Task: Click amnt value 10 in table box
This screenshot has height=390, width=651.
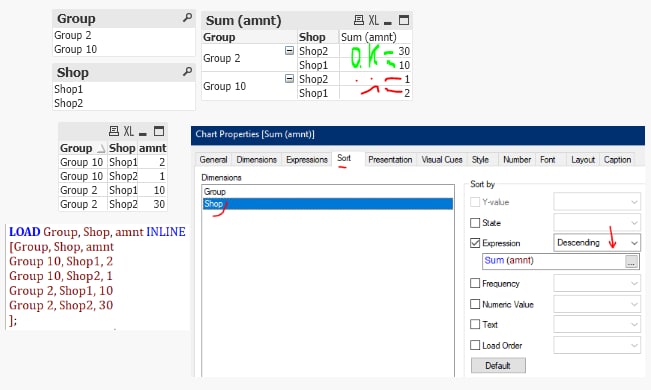Action: coord(159,190)
